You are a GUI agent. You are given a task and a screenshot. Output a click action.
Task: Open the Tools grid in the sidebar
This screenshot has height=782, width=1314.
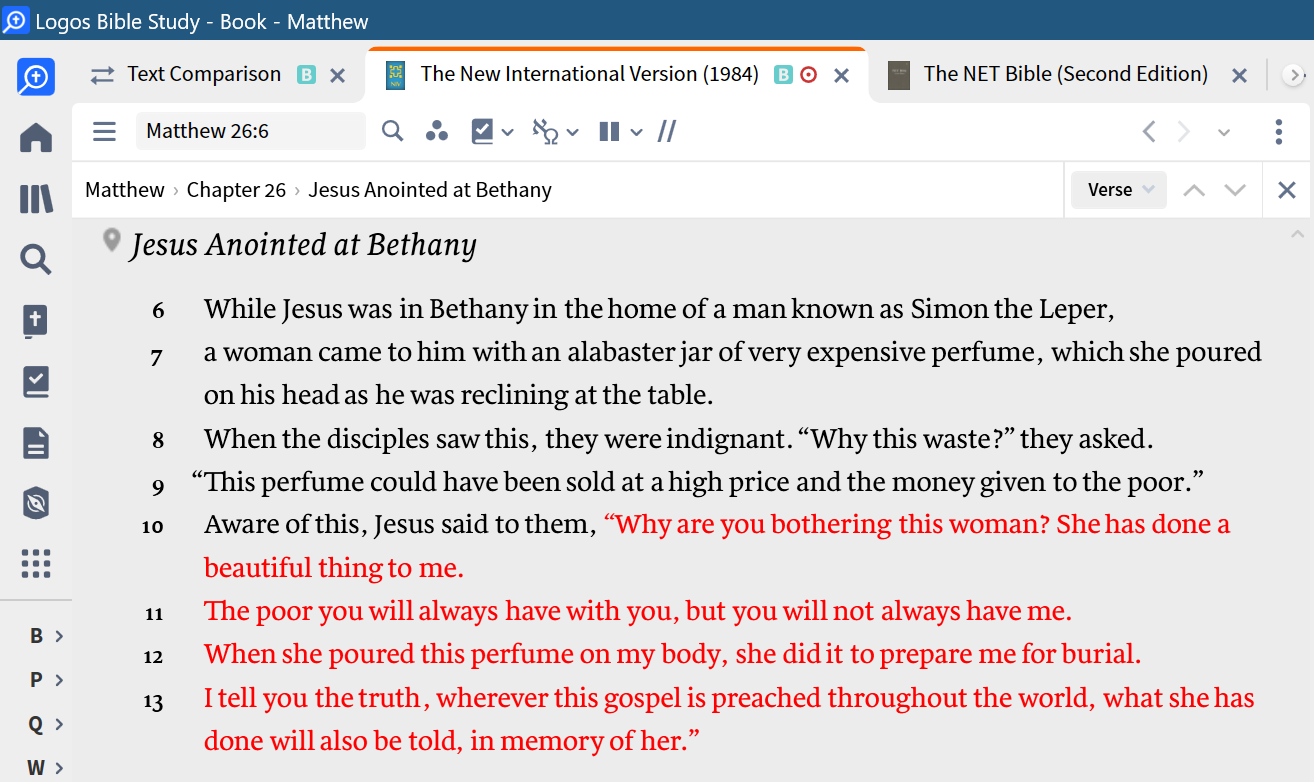36,563
